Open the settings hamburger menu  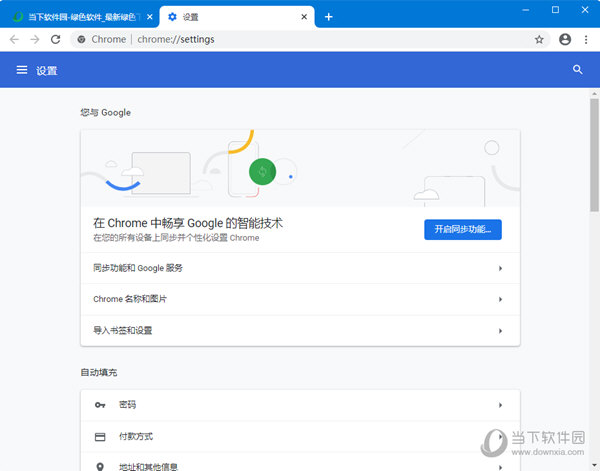pyautogui.click(x=22, y=70)
